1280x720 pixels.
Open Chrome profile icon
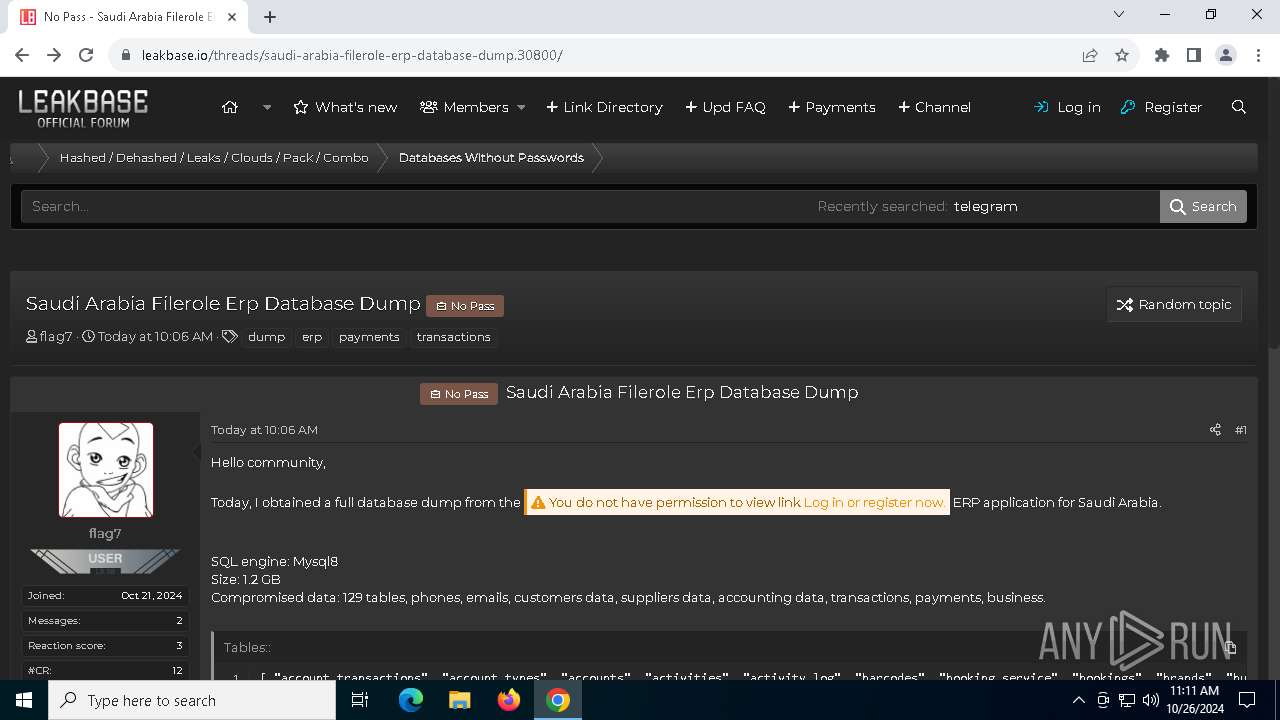pyautogui.click(x=1226, y=55)
